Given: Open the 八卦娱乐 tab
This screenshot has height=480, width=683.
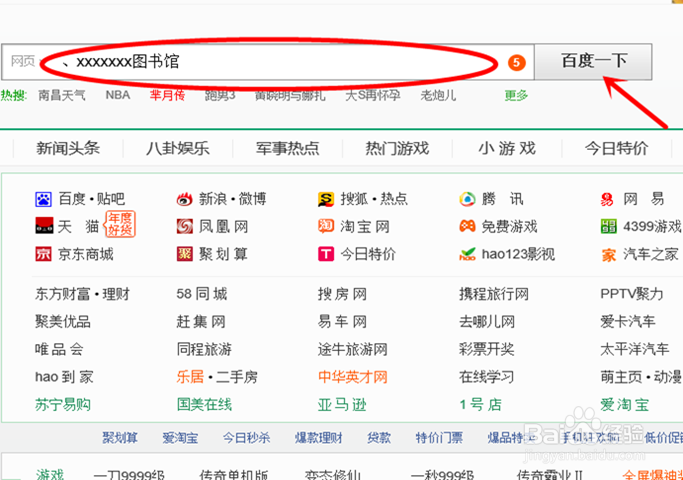Looking at the screenshot, I should tap(178, 149).
